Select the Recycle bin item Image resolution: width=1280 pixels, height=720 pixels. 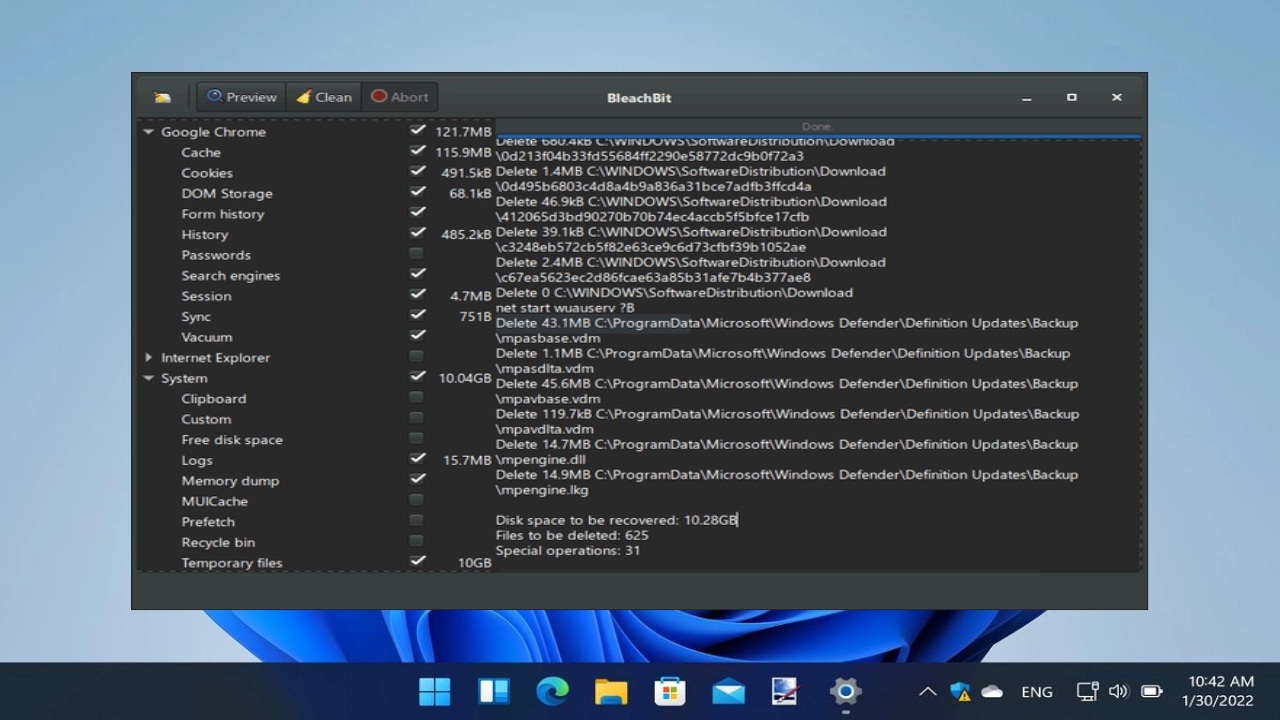[x=218, y=542]
